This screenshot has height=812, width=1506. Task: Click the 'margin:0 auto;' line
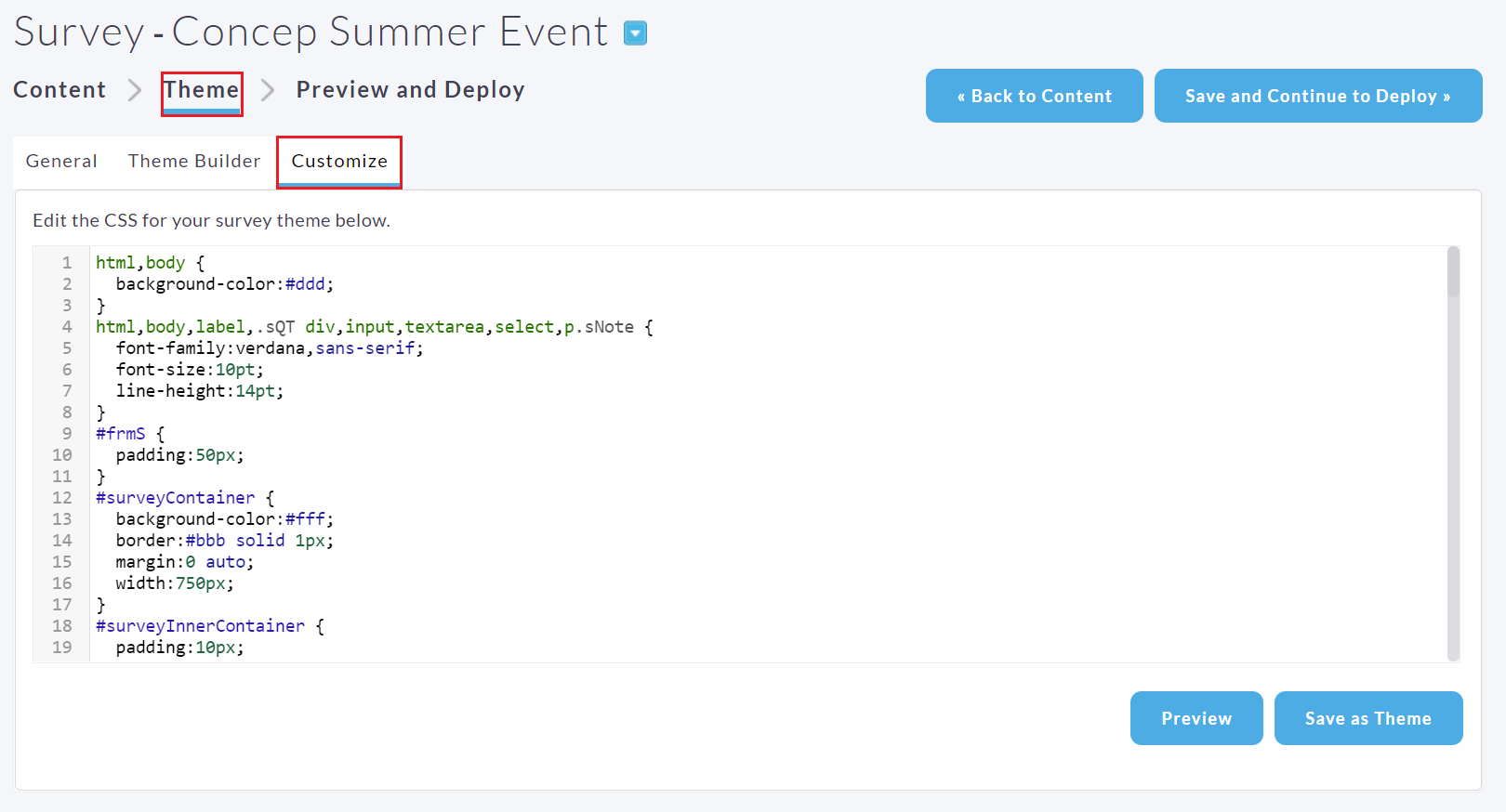(x=184, y=562)
